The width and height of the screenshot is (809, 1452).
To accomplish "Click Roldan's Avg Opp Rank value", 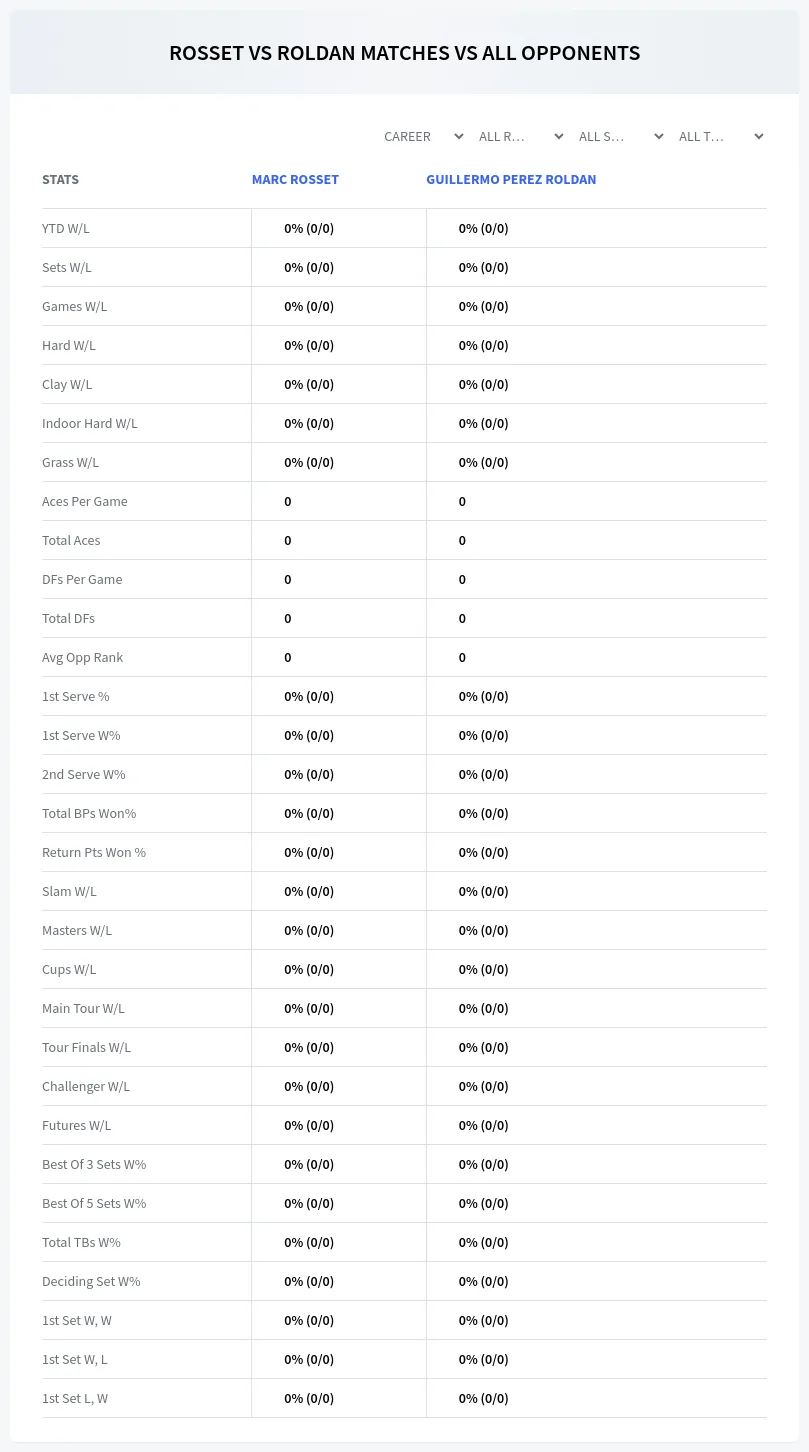I will click(x=462, y=657).
